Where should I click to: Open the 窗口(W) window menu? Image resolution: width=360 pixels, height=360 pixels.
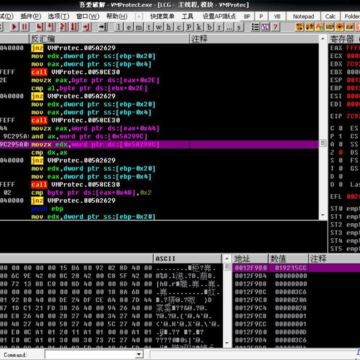click(x=88, y=16)
